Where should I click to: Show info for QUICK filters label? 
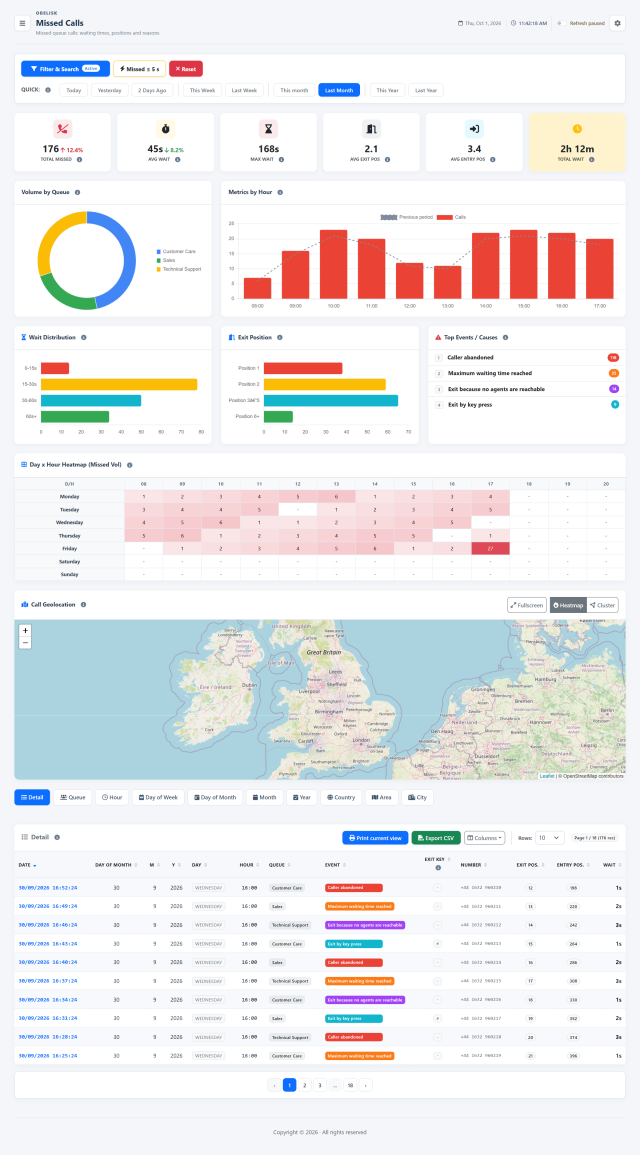click(48, 90)
